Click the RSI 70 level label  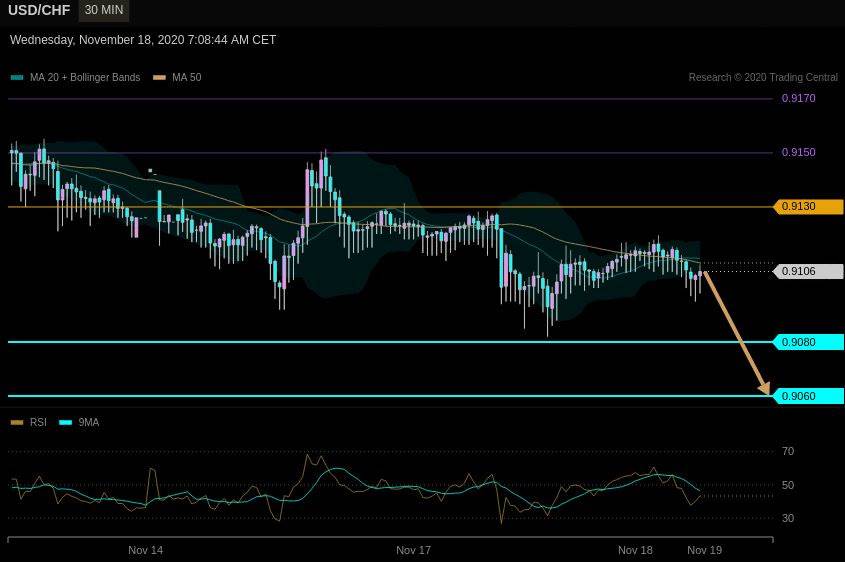click(788, 452)
